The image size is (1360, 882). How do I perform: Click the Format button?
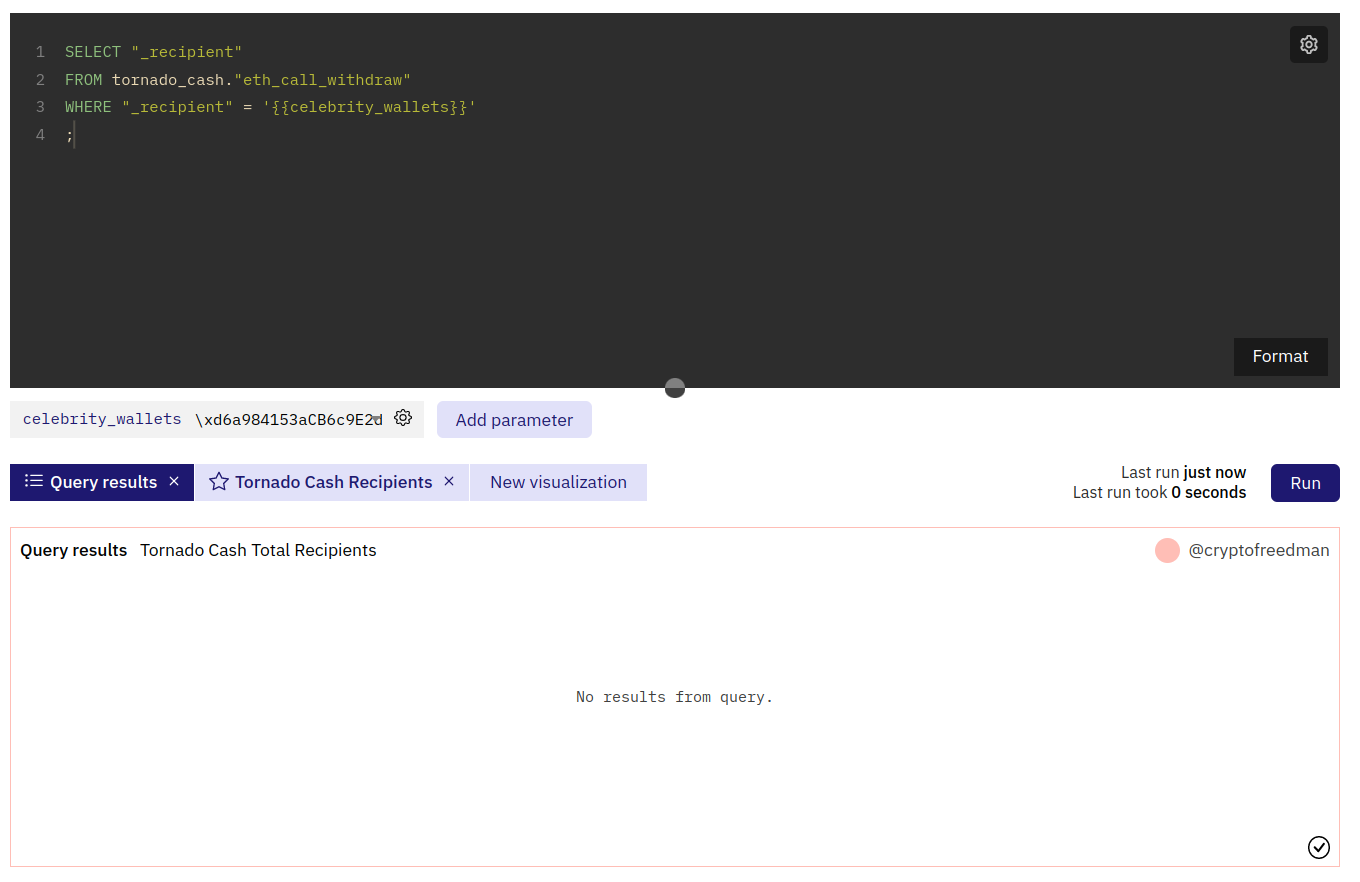coord(1280,357)
